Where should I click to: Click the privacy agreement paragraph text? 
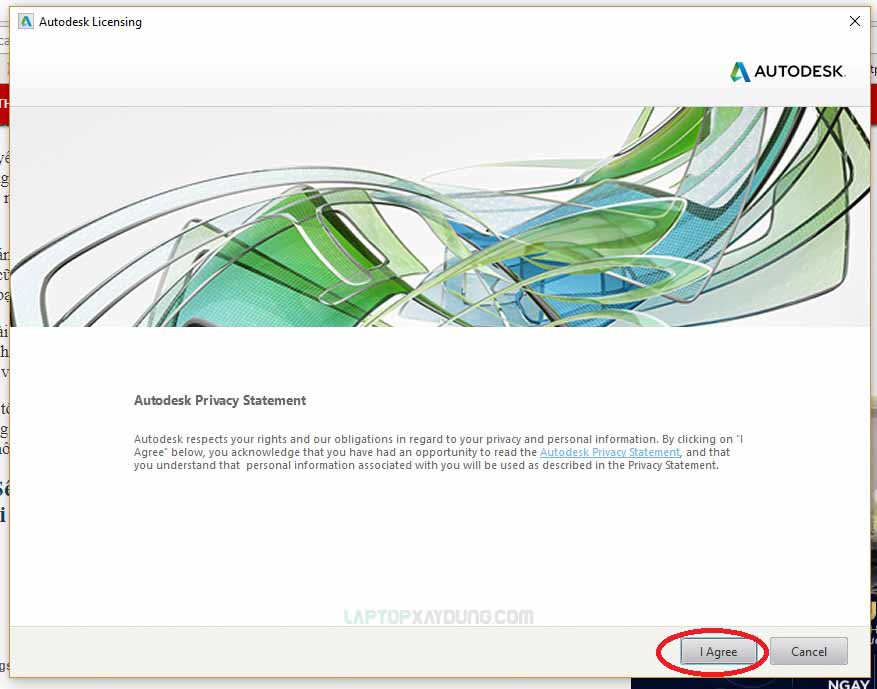tap(430, 452)
